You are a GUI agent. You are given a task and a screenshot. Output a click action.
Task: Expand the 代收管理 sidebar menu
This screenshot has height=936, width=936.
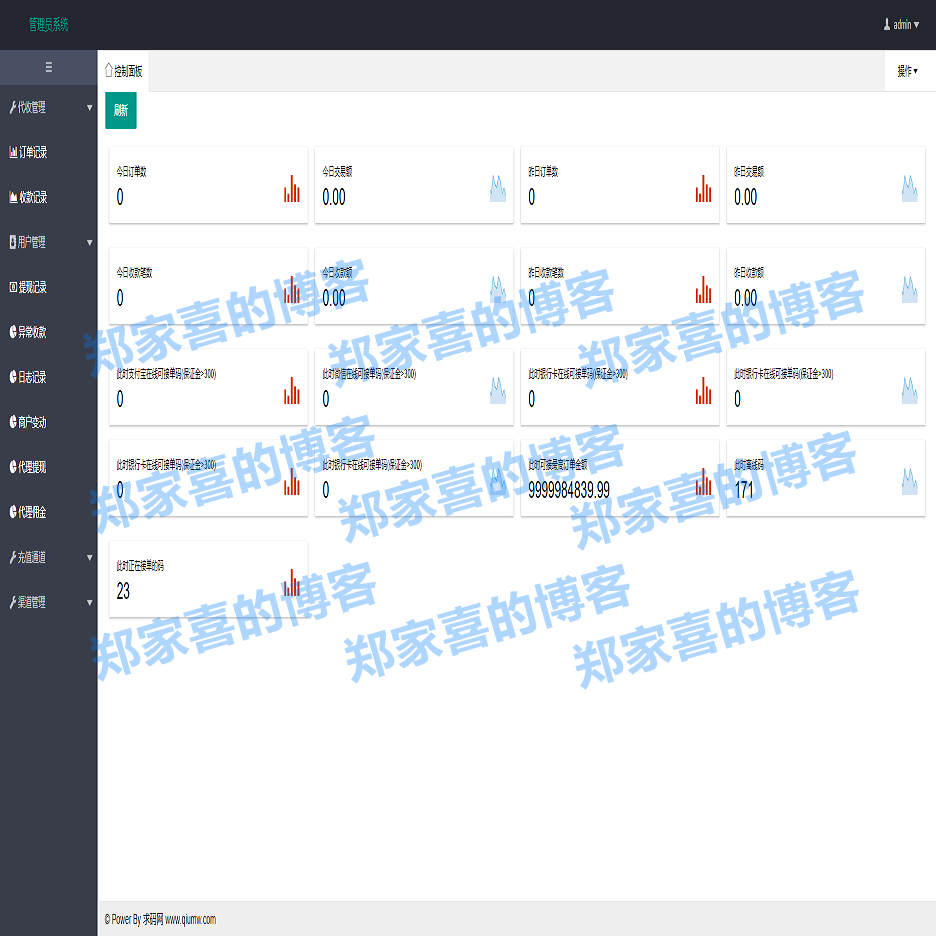point(48,107)
